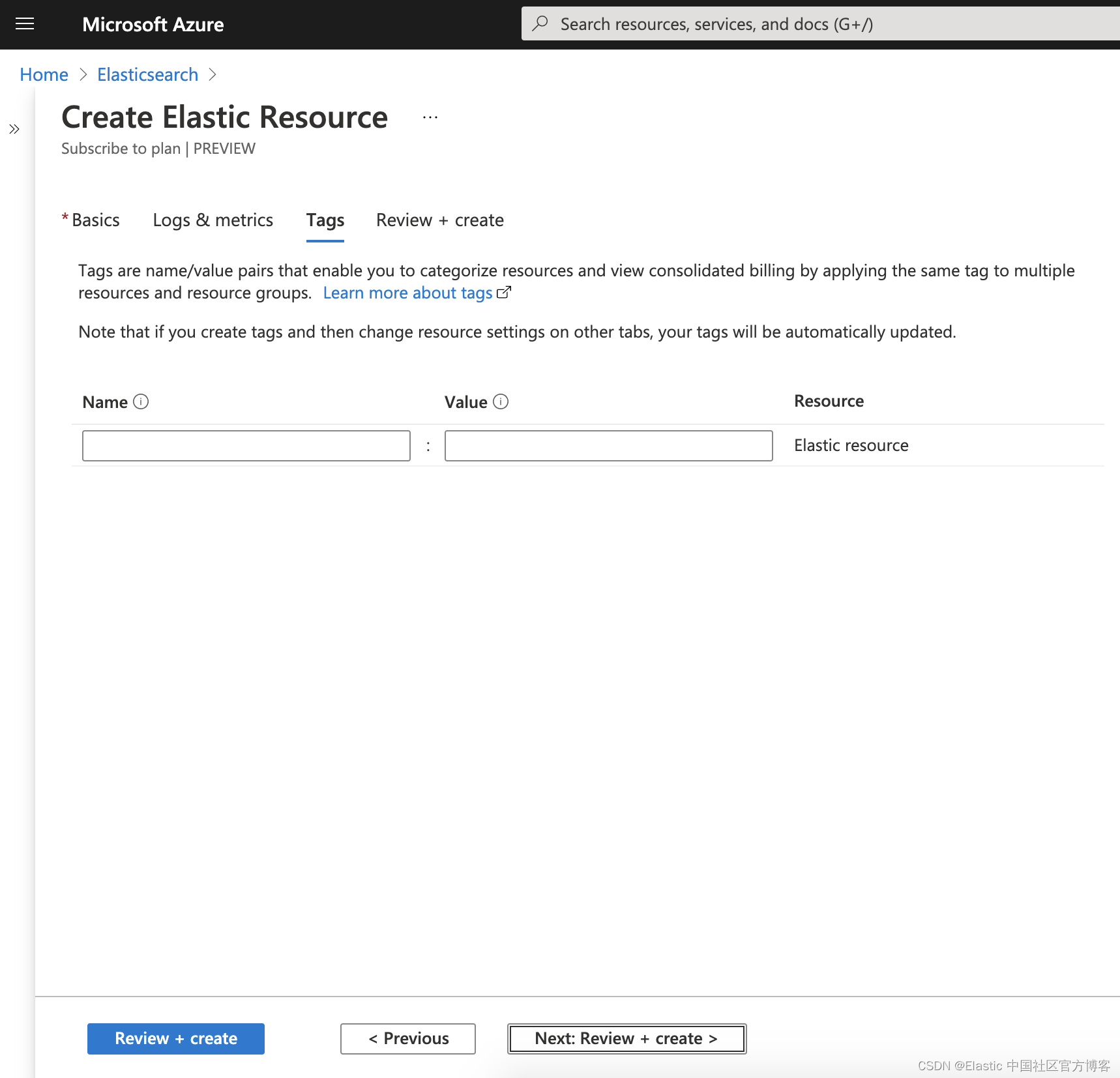Click the breadcrumb chevron after Elasticsearch
1120x1078 pixels.
pos(213,74)
